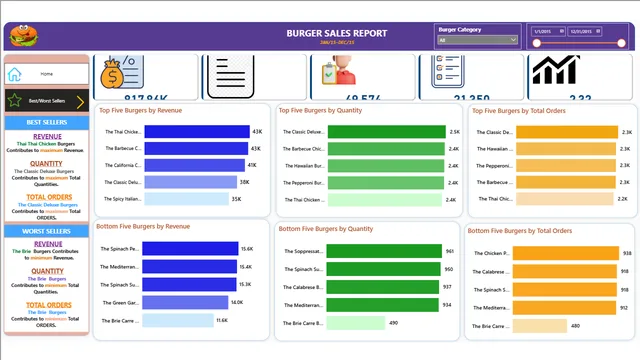Select The Brie Carre 11.6K revenue bar
This screenshot has height=360, width=640.
[x=178, y=320]
